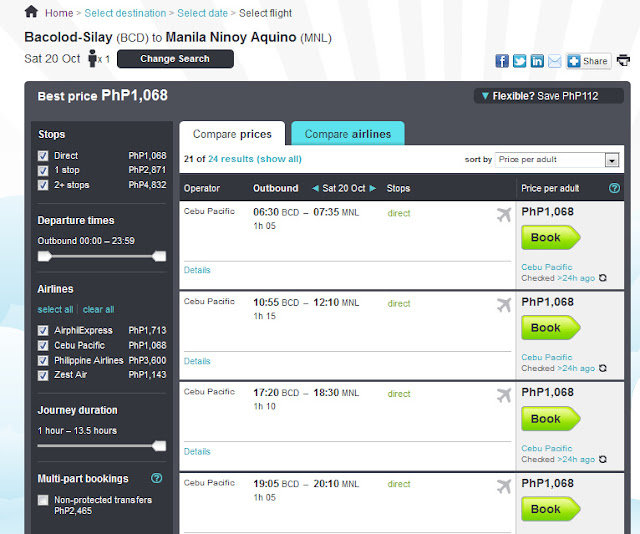Switch to Compare airlines tab

[x=348, y=134]
